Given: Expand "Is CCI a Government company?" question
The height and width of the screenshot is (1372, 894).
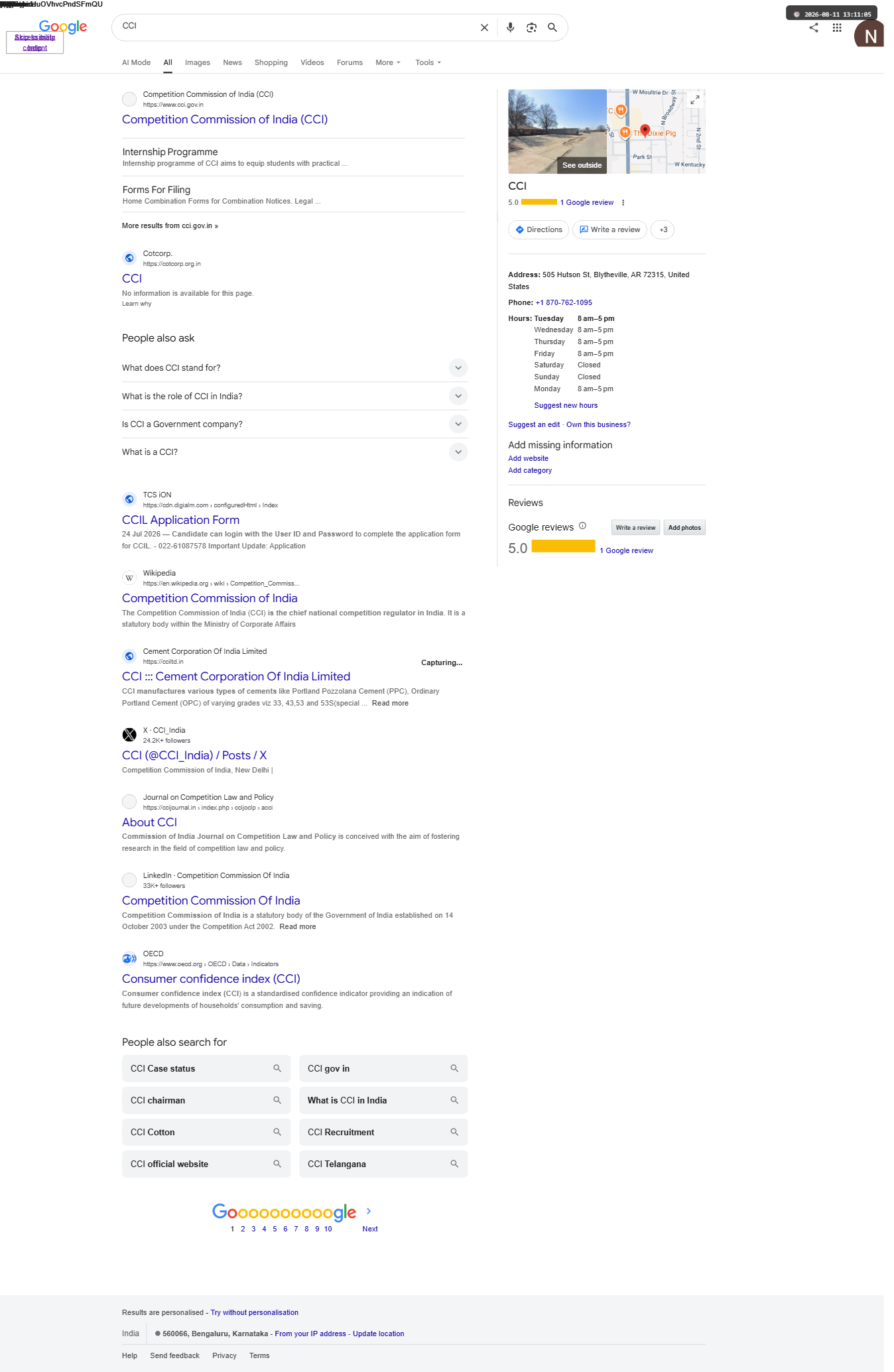Looking at the screenshot, I should coord(294,424).
